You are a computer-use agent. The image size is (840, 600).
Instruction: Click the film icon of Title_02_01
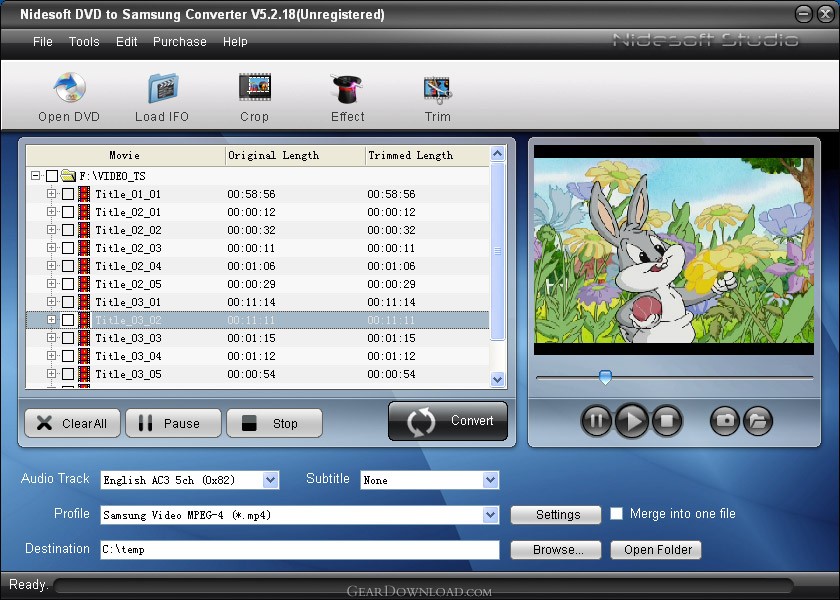pyautogui.click(x=84, y=212)
